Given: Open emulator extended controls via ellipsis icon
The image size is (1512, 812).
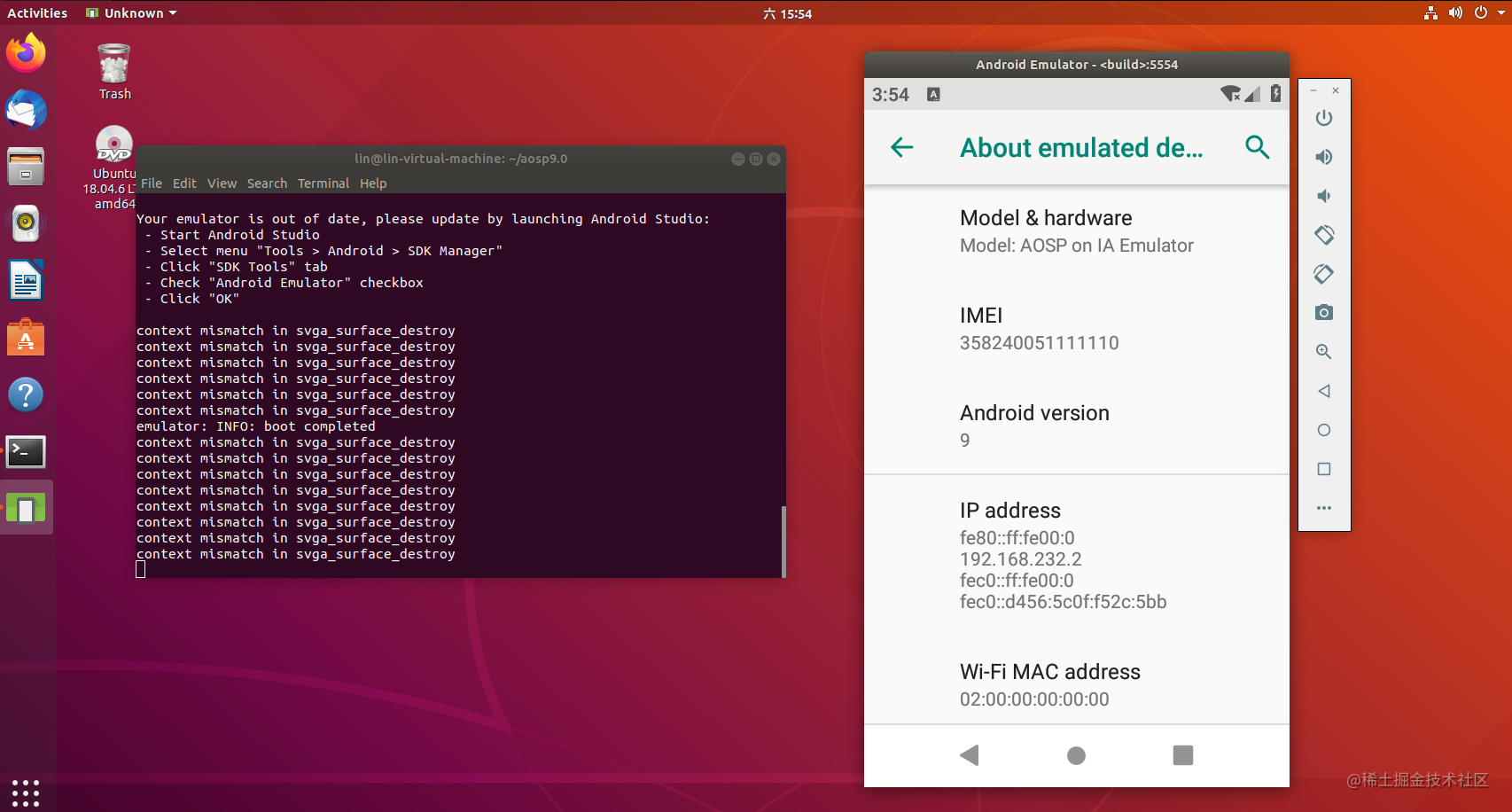Looking at the screenshot, I should 1323,508.
